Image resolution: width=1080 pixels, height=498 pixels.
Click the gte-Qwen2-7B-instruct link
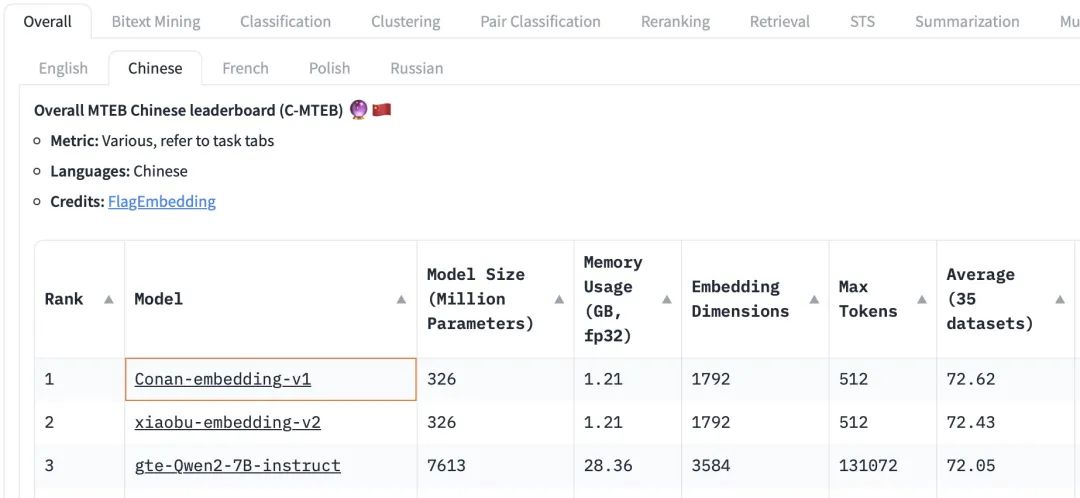(x=238, y=465)
